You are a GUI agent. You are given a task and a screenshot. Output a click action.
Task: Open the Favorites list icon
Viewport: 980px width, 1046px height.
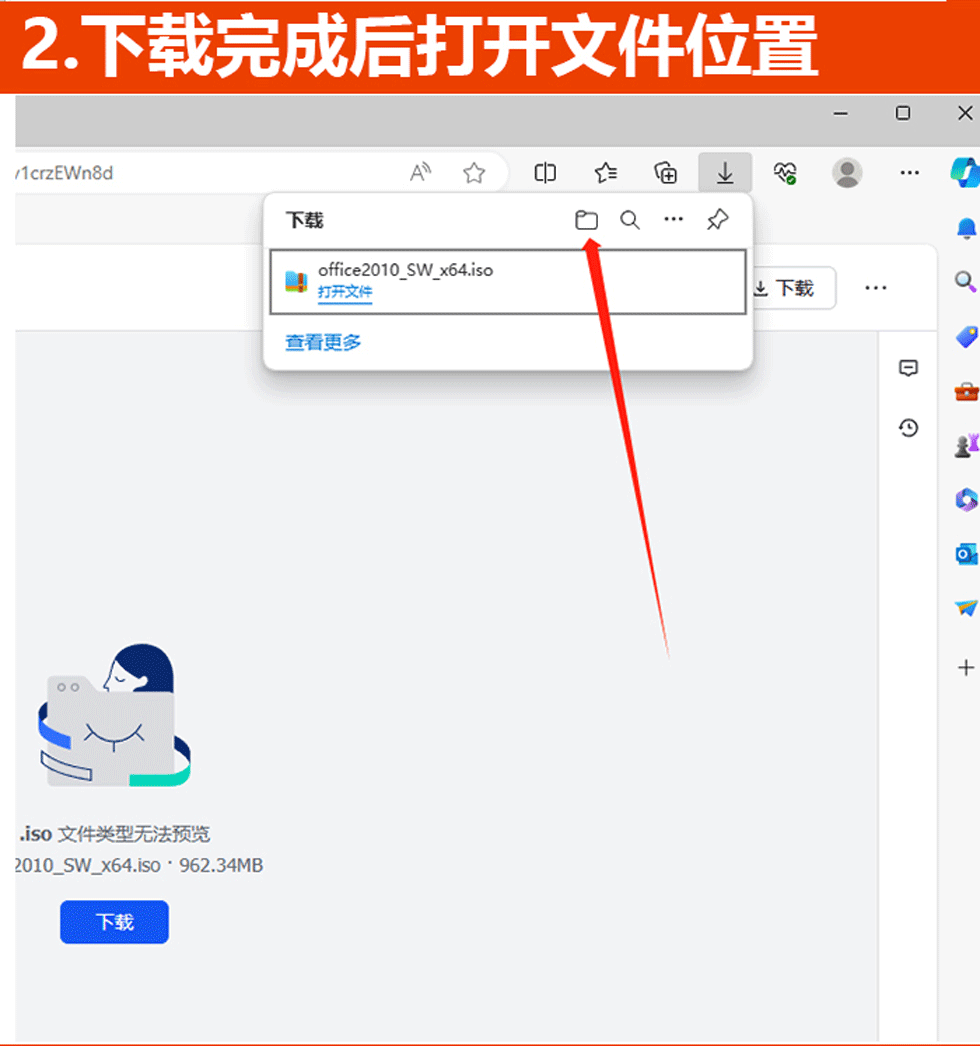(x=605, y=173)
